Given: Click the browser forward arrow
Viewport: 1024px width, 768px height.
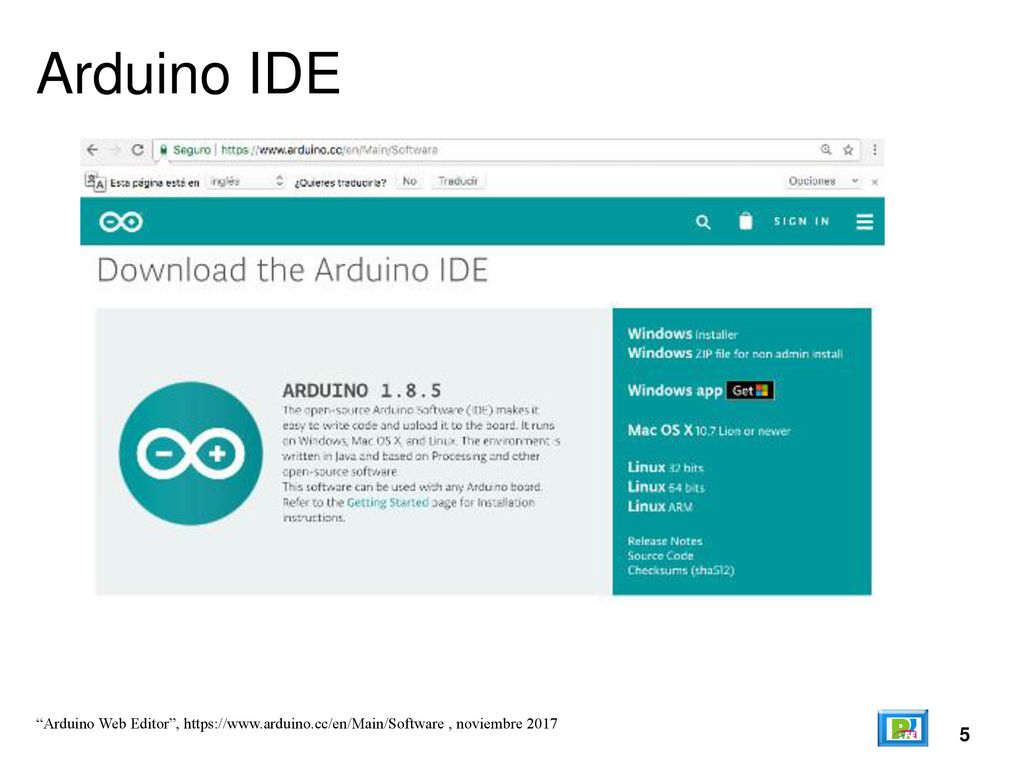Looking at the screenshot, I should 115,150.
